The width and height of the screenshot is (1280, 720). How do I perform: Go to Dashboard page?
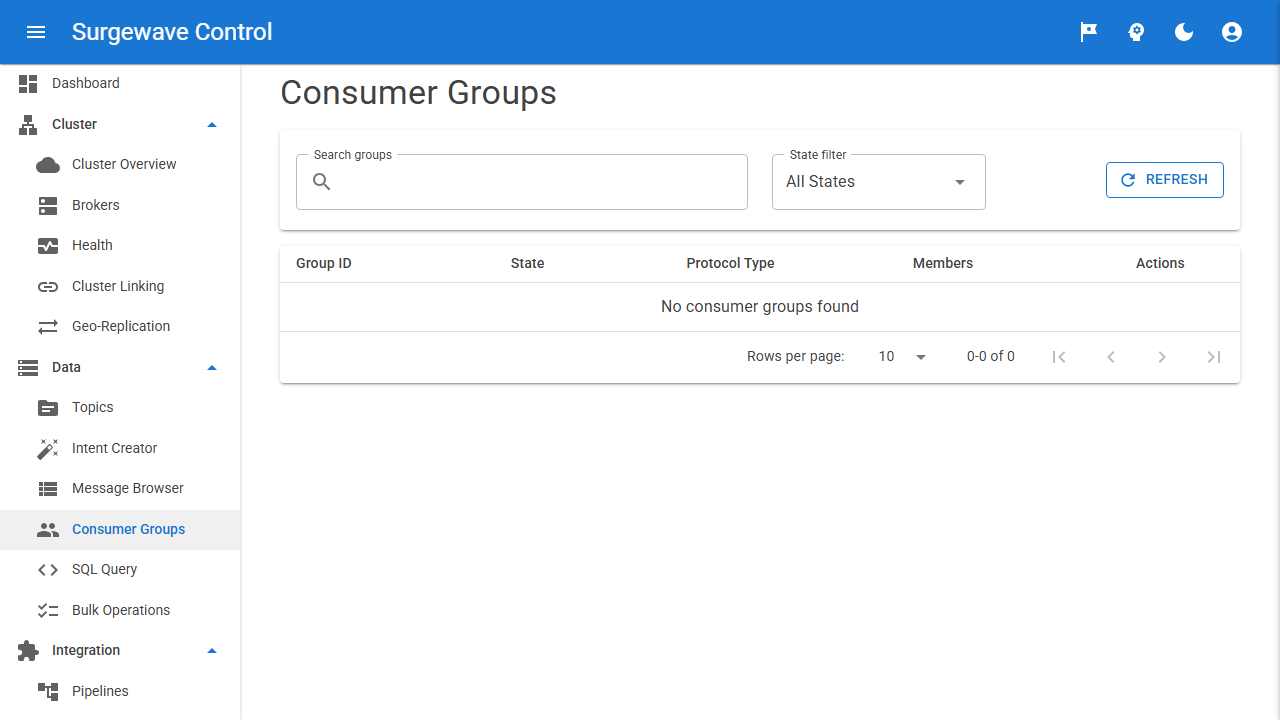120,84
